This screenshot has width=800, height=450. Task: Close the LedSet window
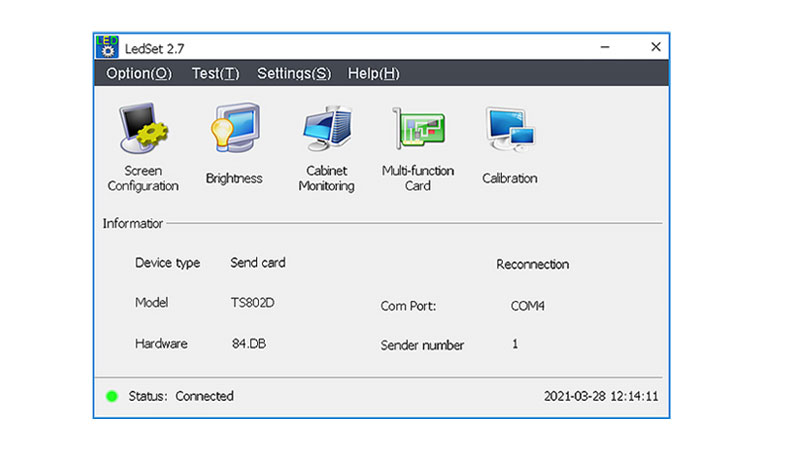tap(656, 47)
